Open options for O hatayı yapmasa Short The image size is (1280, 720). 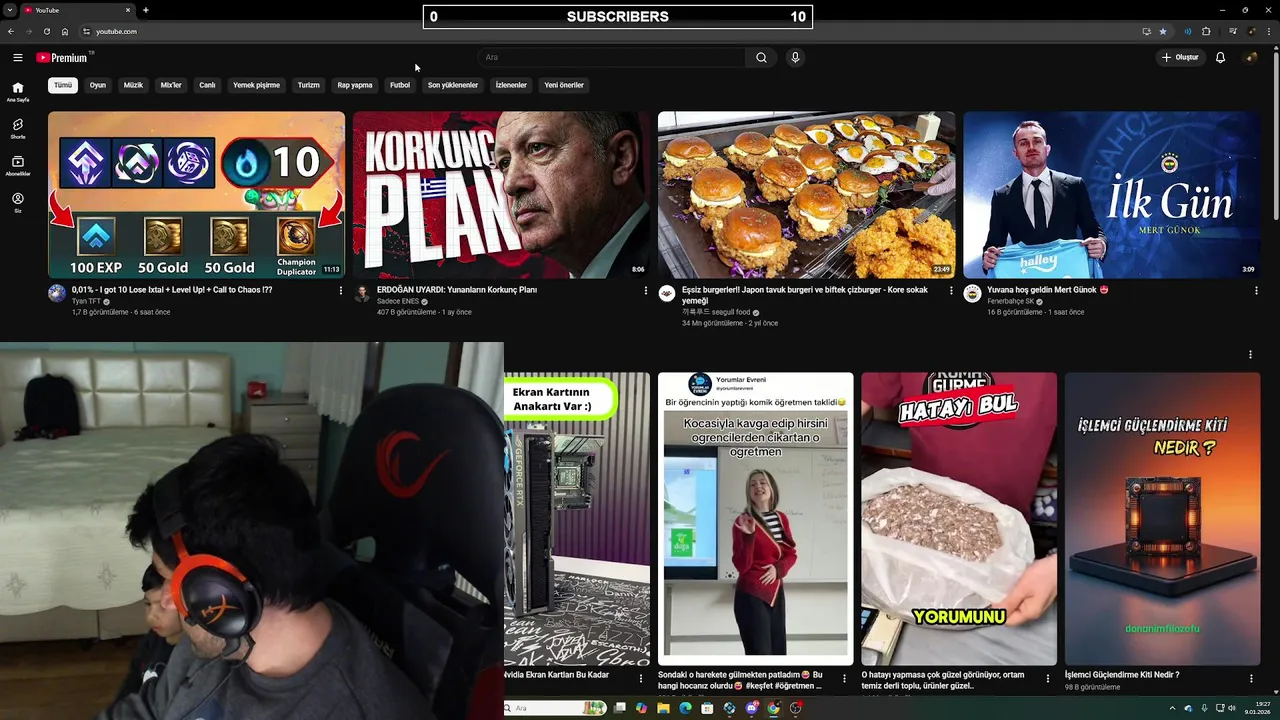[1048, 679]
